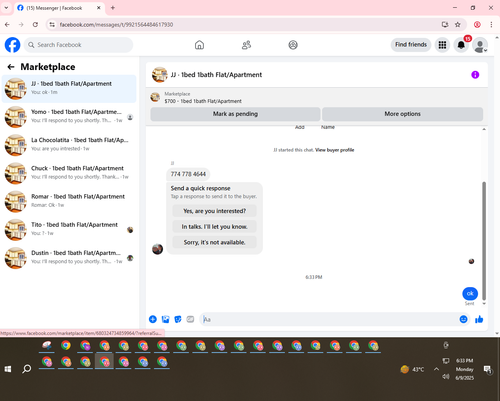The width and height of the screenshot is (500, 401).
Task: Open Yomo conversation
Action: [69, 117]
